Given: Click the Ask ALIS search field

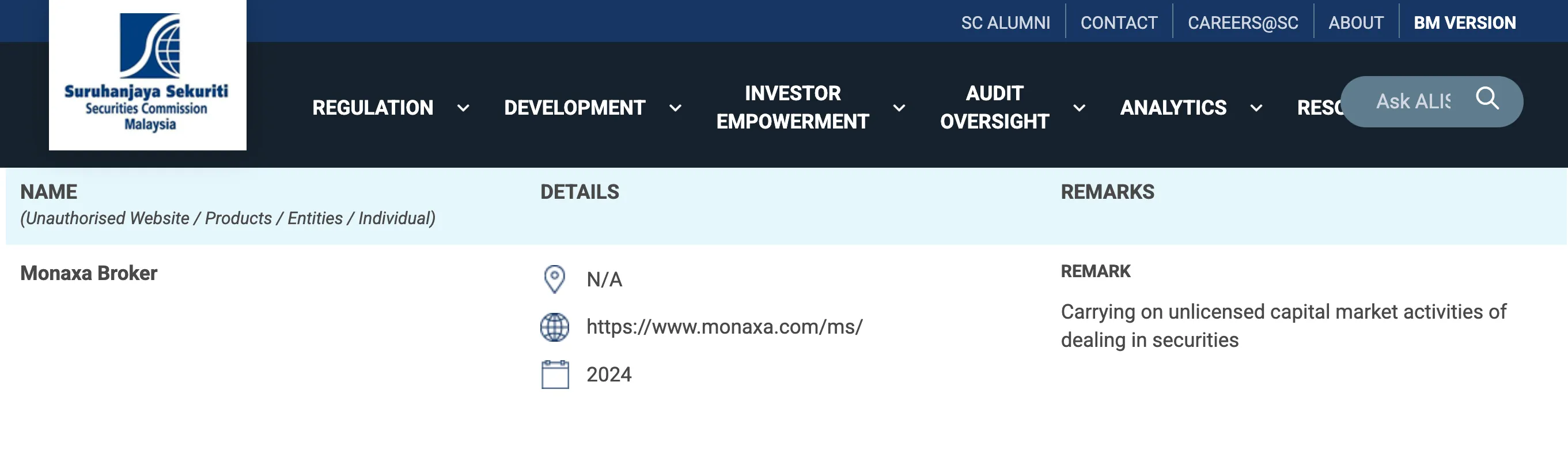Looking at the screenshot, I should tap(1412, 101).
